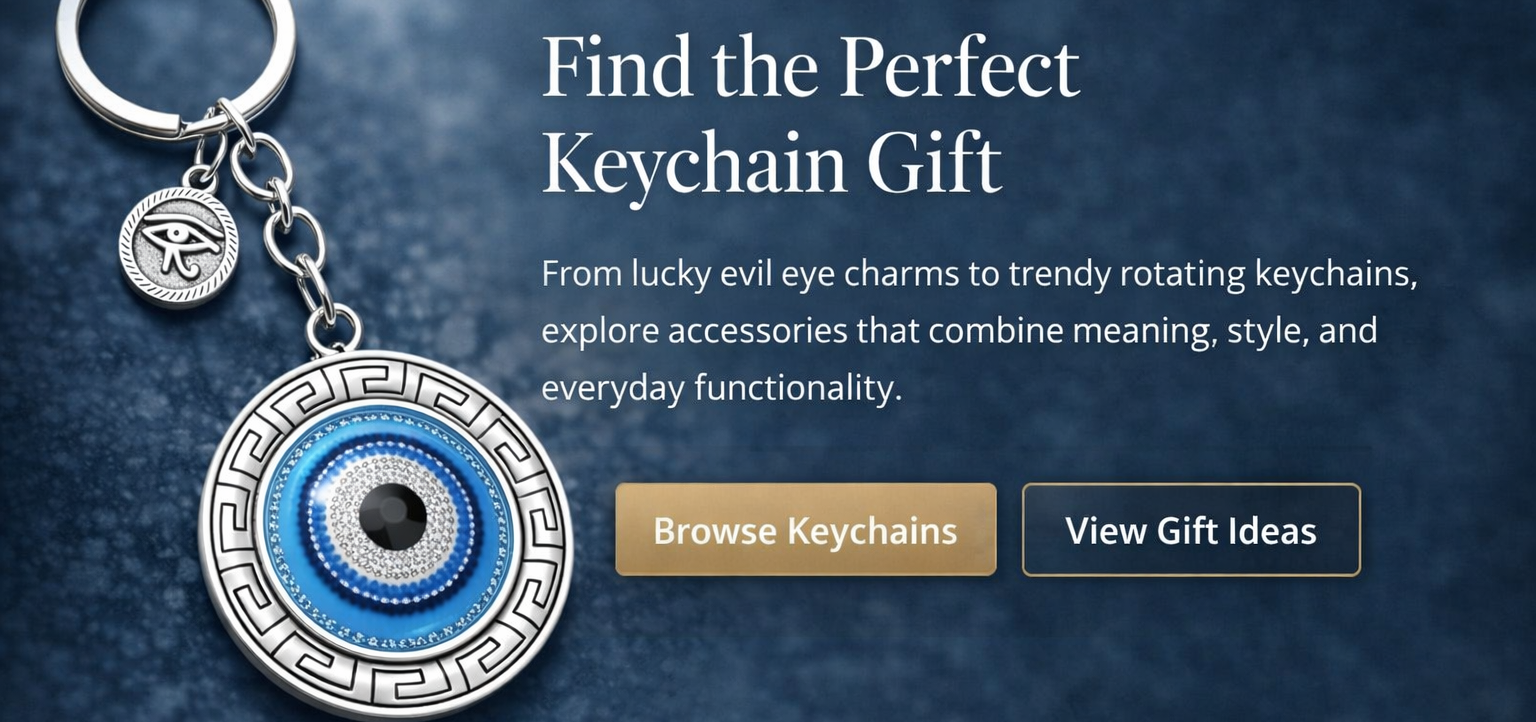Image resolution: width=1536 pixels, height=722 pixels.
Task: Click the connector loop atop the round pendant
Action: [333, 330]
